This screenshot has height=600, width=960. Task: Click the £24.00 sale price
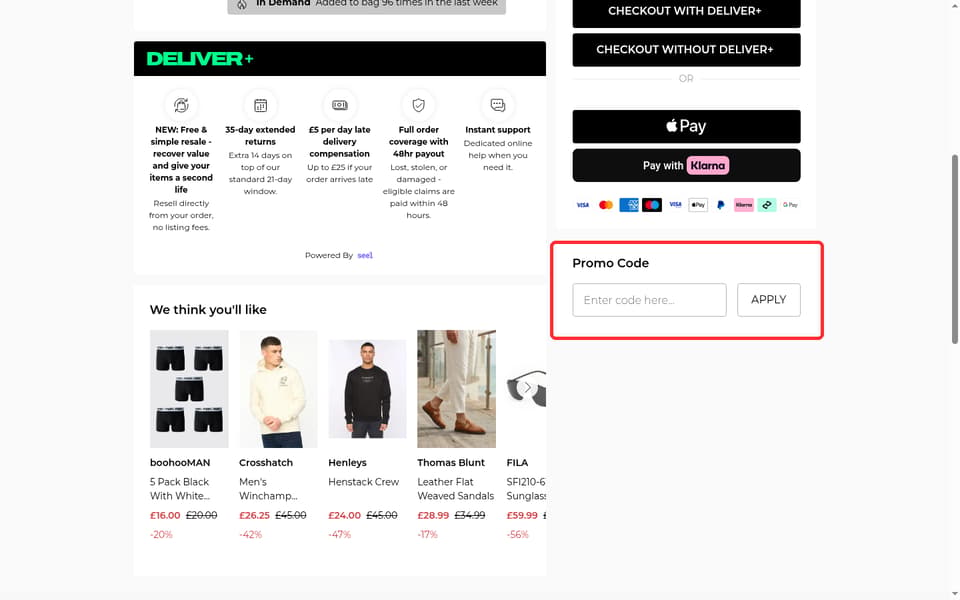point(344,516)
